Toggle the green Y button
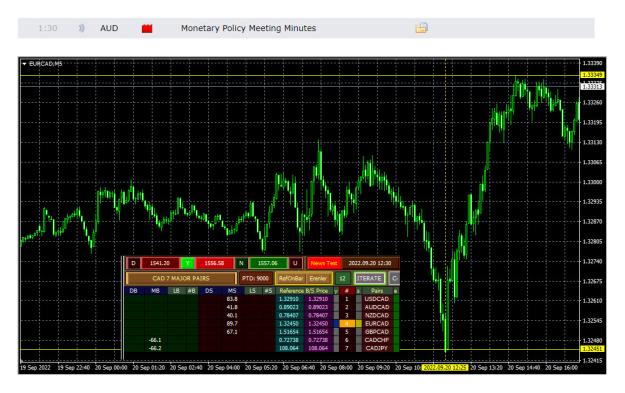625x393 pixels. point(188,263)
